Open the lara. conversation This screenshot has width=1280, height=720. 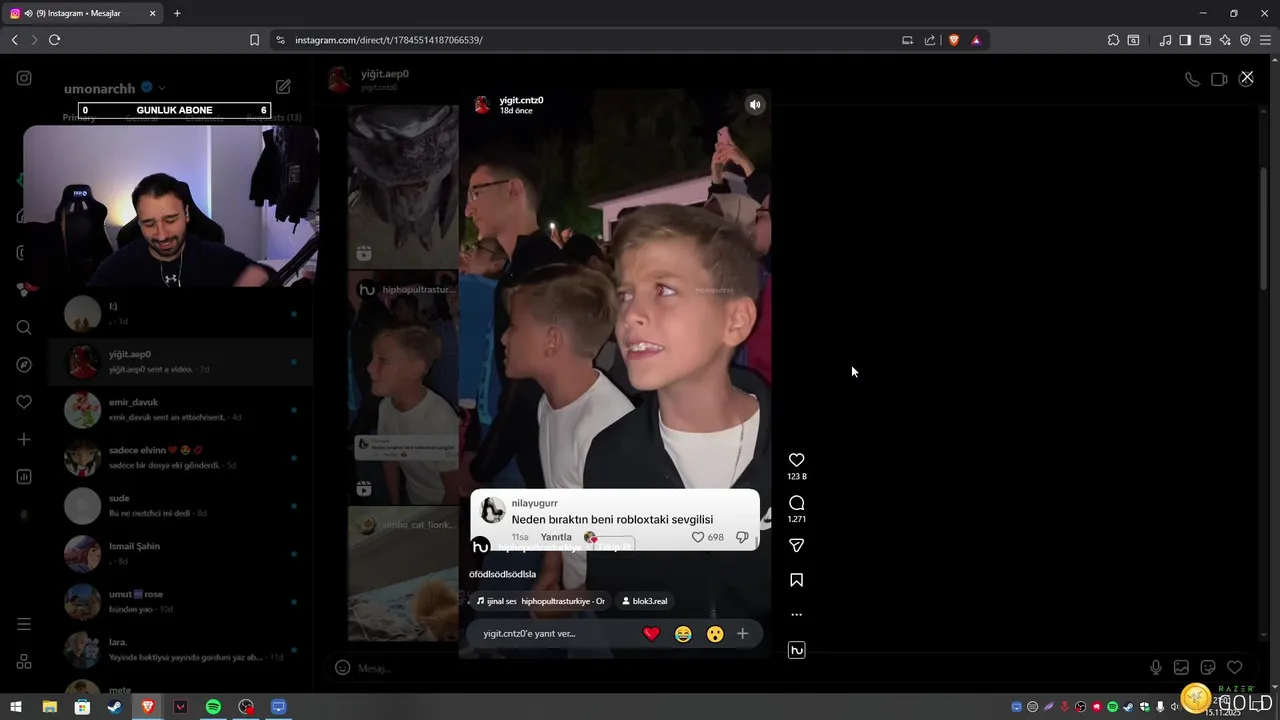[181, 649]
